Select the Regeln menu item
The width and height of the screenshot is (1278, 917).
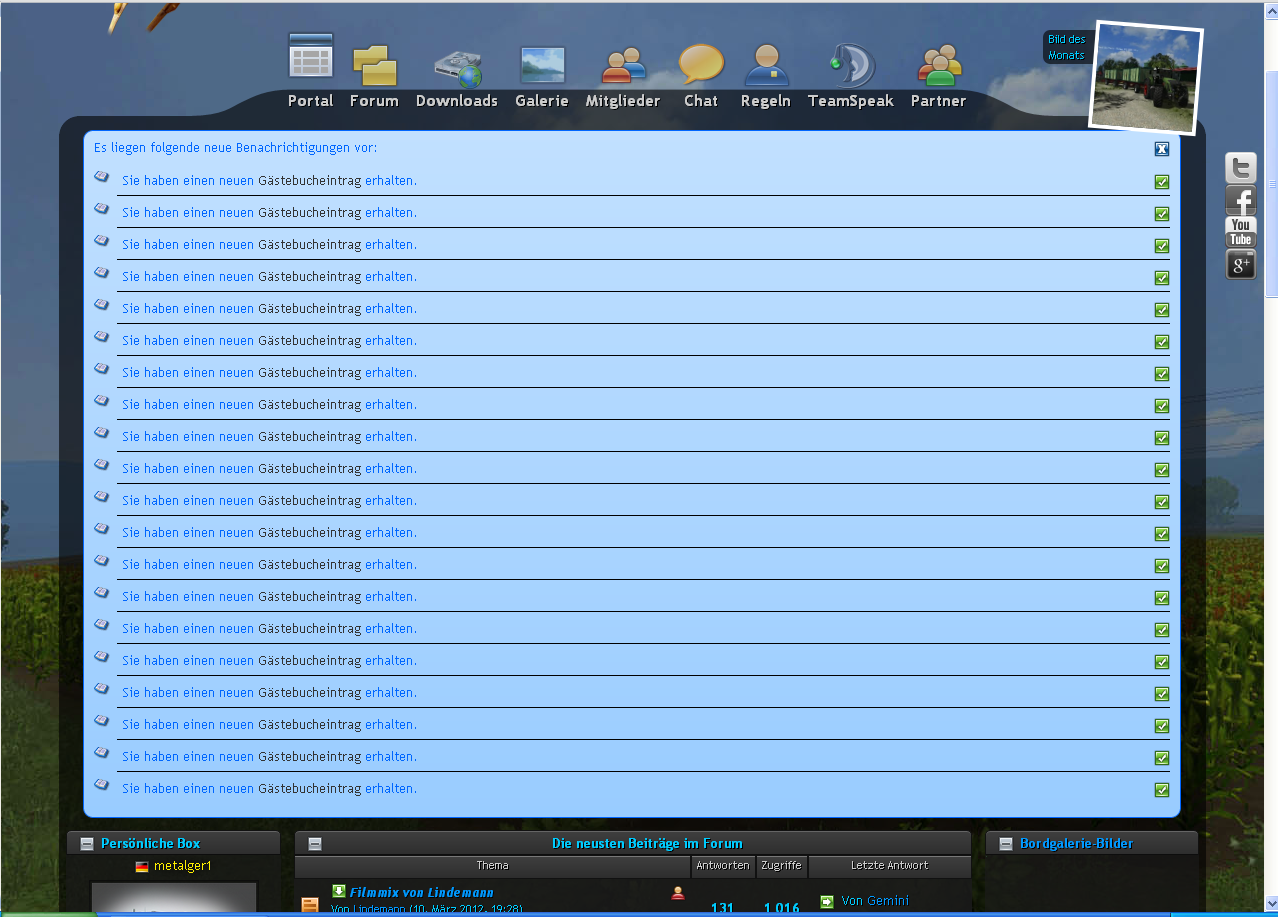pos(766,100)
